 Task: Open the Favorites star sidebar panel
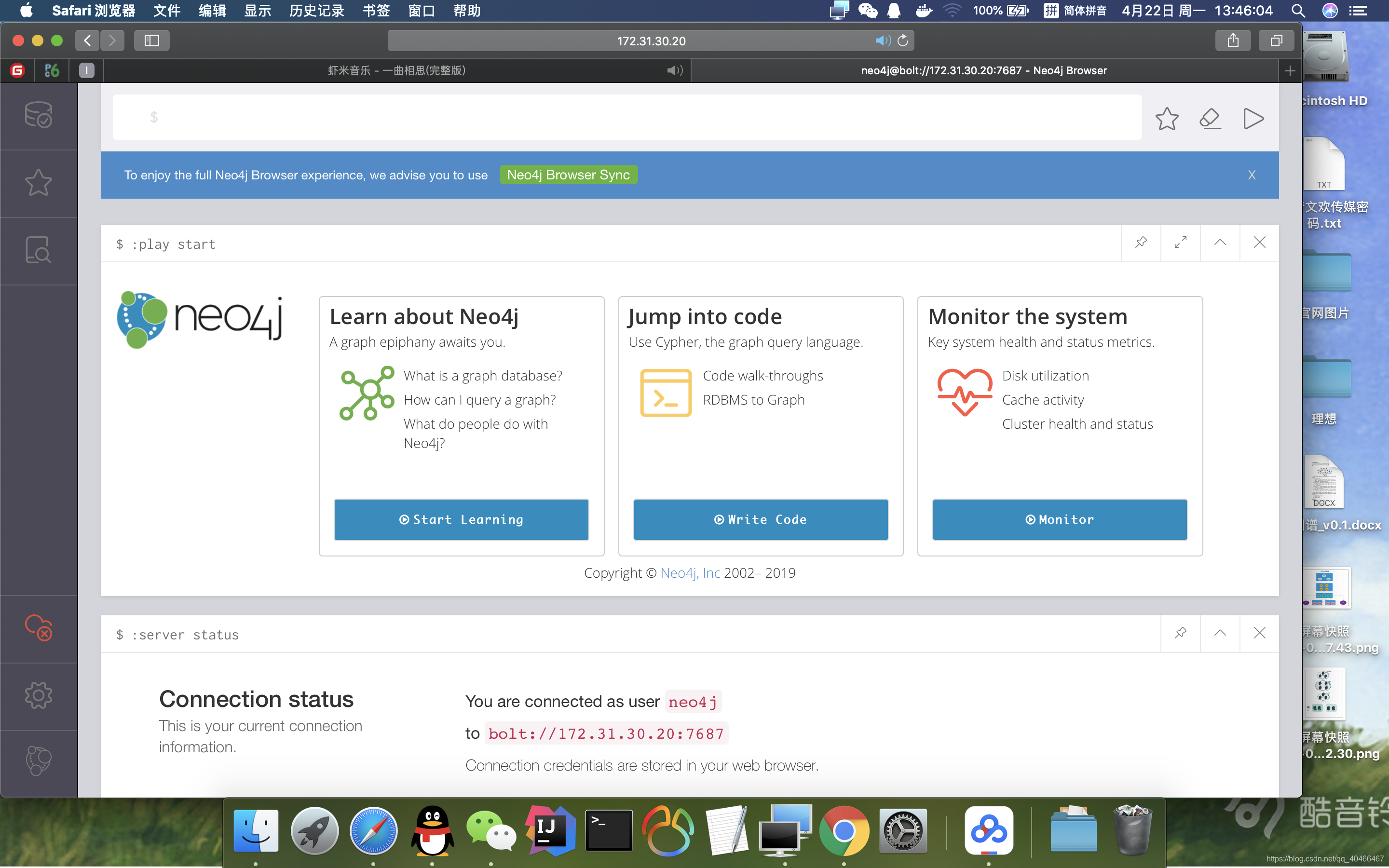(39, 183)
